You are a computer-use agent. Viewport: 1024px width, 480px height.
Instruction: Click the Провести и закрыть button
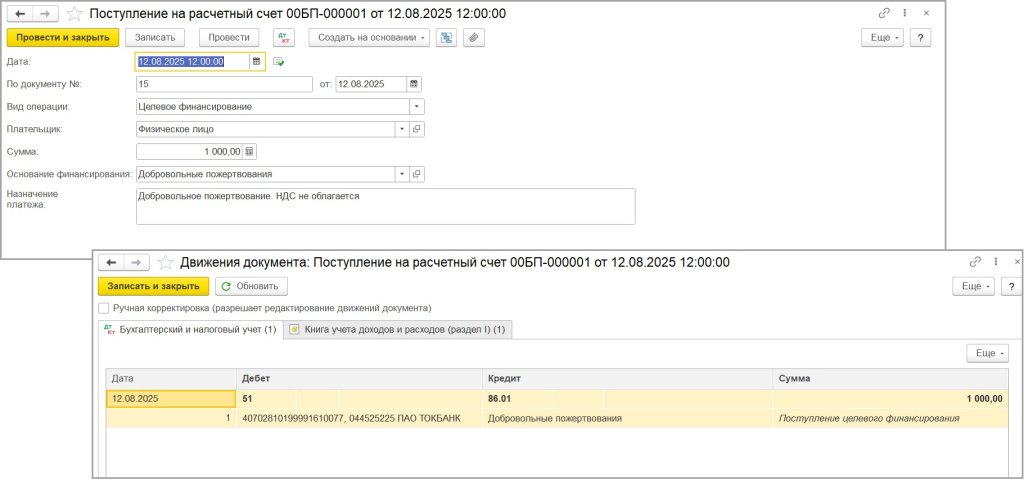(x=63, y=37)
